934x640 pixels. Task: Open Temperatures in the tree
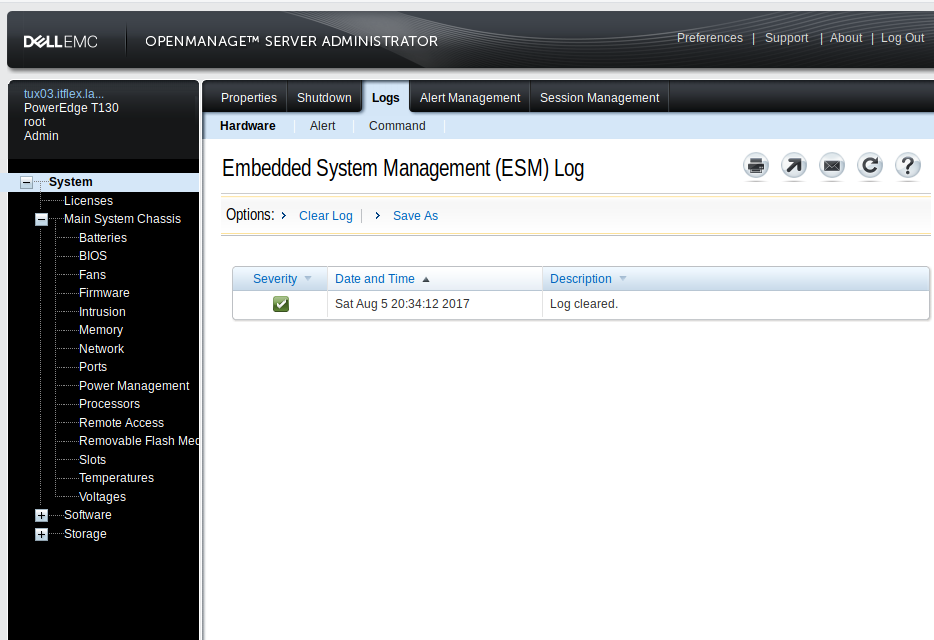(116, 477)
